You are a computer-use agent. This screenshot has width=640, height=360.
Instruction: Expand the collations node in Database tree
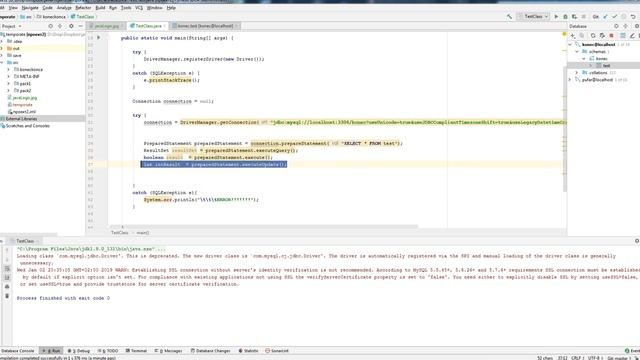(x=577, y=73)
